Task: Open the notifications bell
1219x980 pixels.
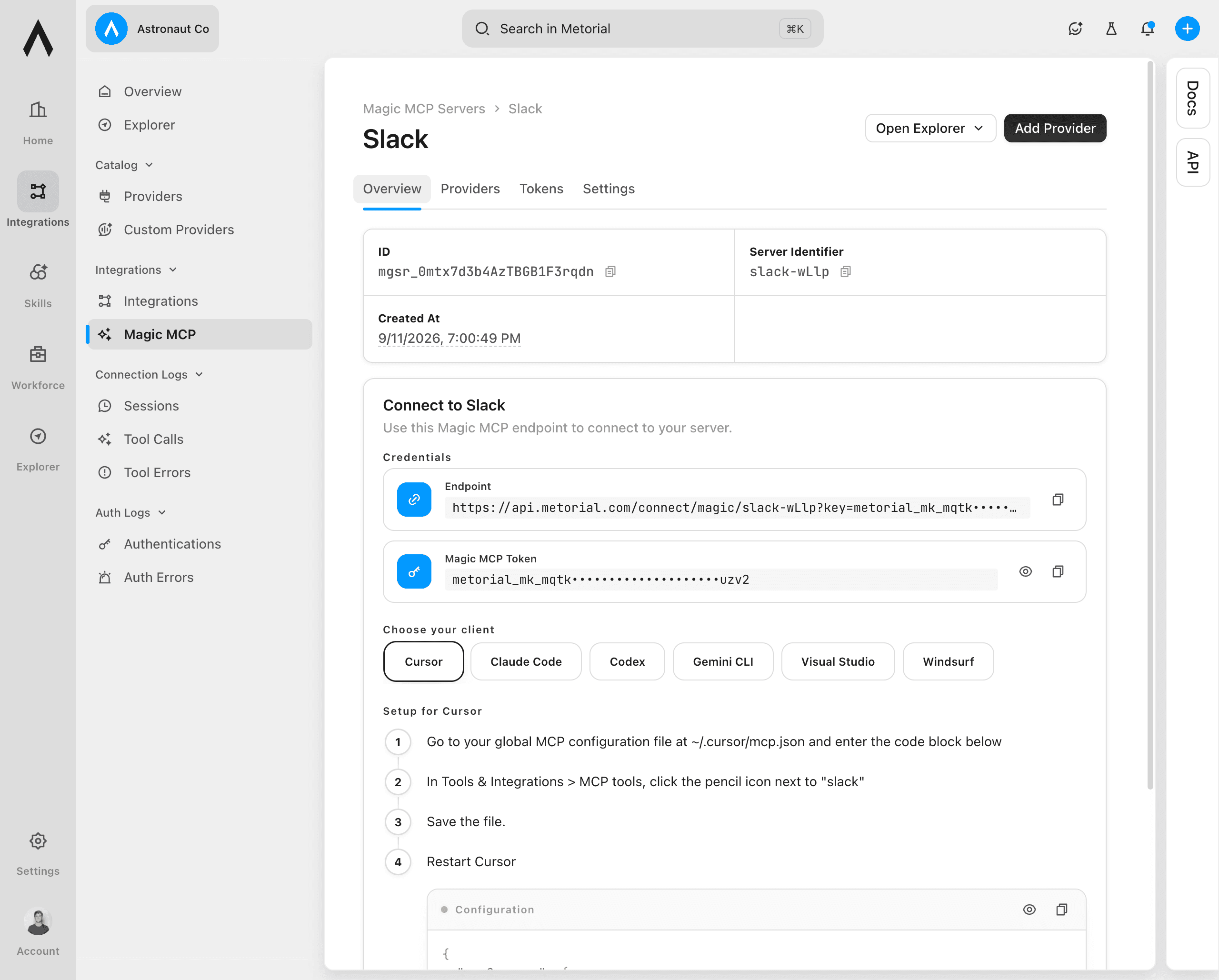Action: tap(1147, 29)
